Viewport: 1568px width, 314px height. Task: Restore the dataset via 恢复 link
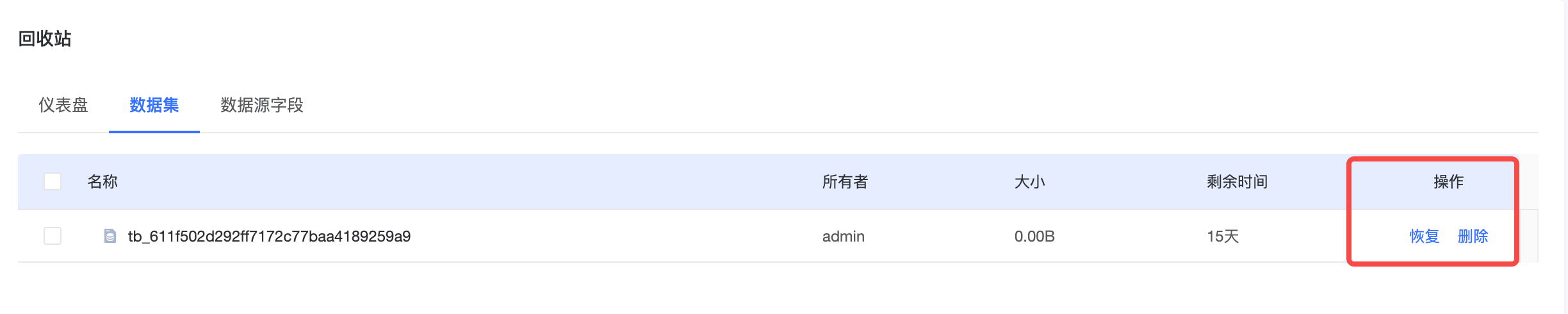(x=1425, y=236)
